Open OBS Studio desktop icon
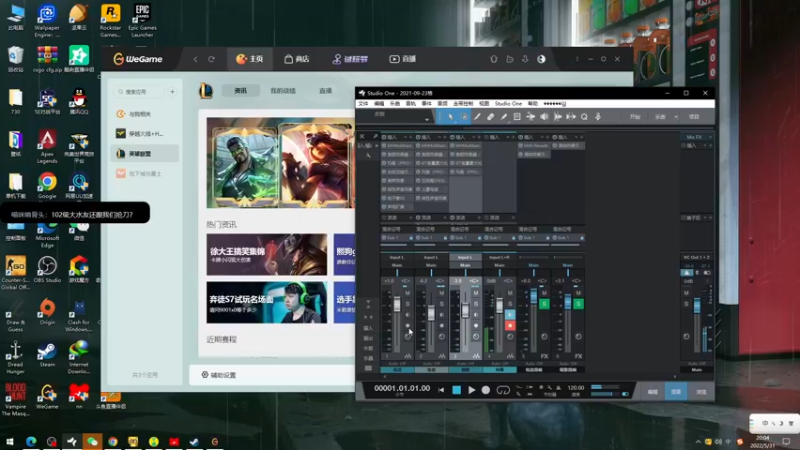Viewport: 800px width, 450px height. 47,269
